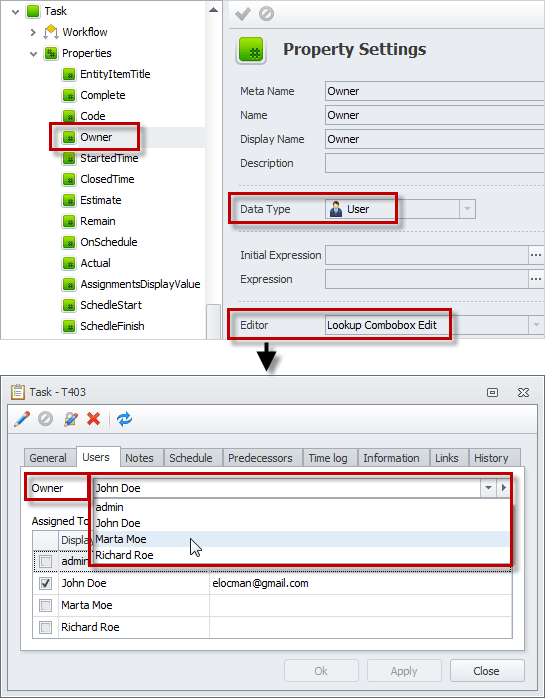Click the Workflow node icon in tree

tap(51, 32)
